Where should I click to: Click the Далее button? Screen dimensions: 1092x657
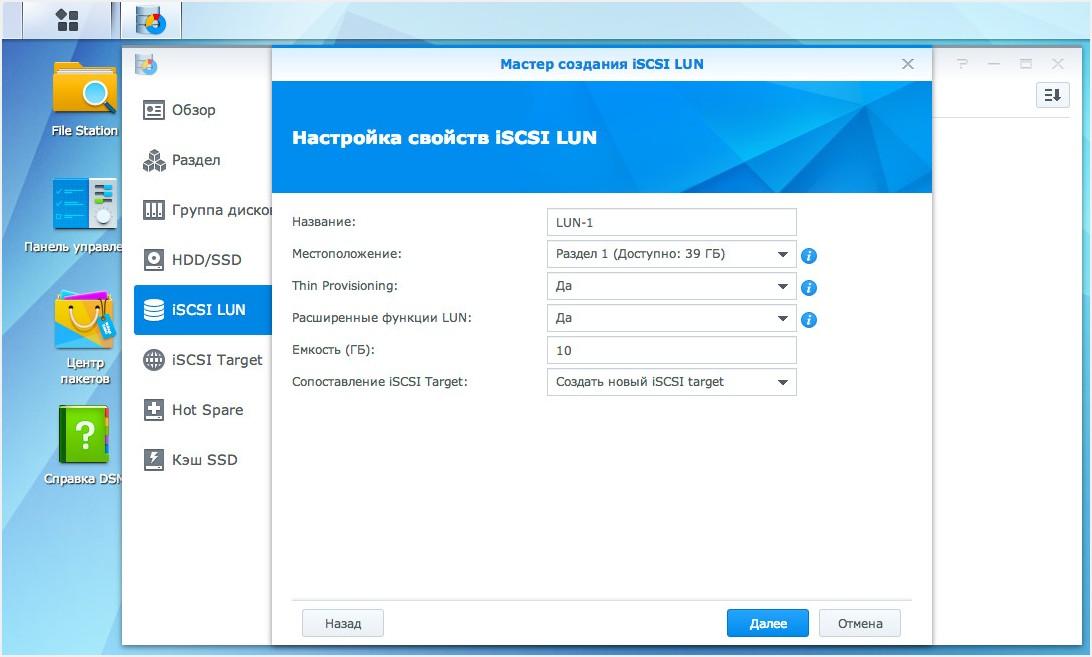coord(767,622)
